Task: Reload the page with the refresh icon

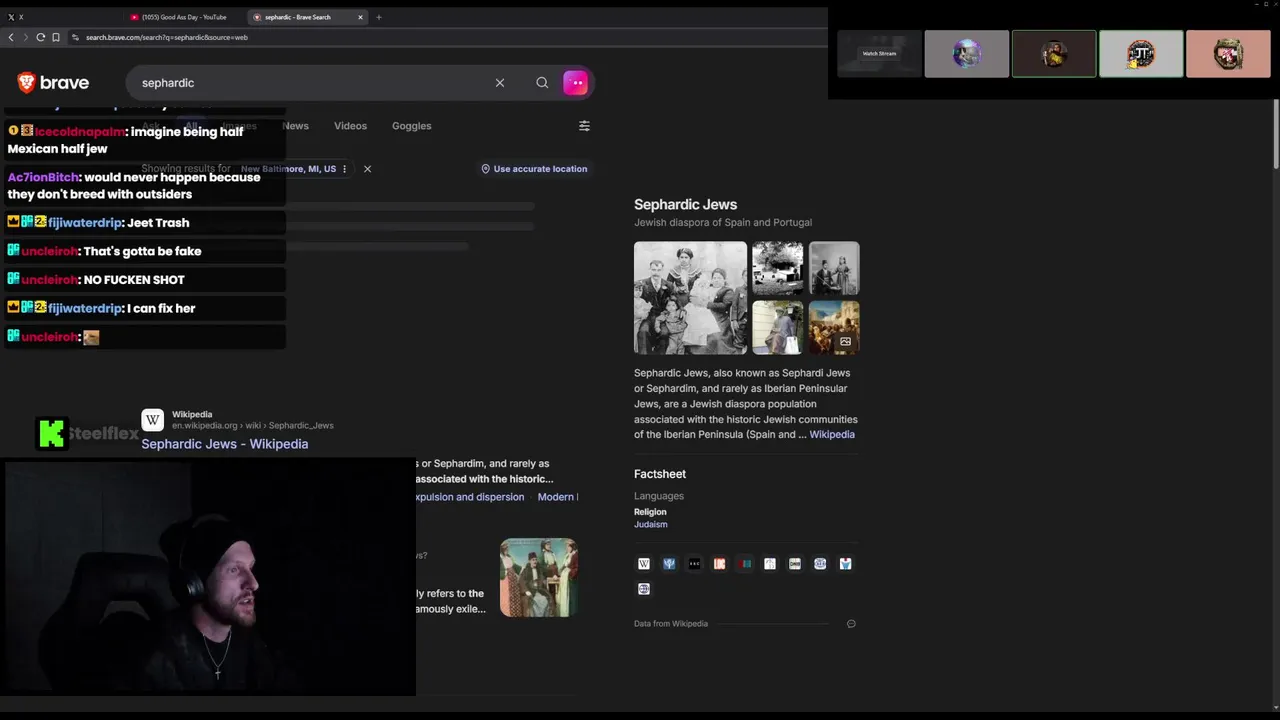Action: tap(41, 37)
